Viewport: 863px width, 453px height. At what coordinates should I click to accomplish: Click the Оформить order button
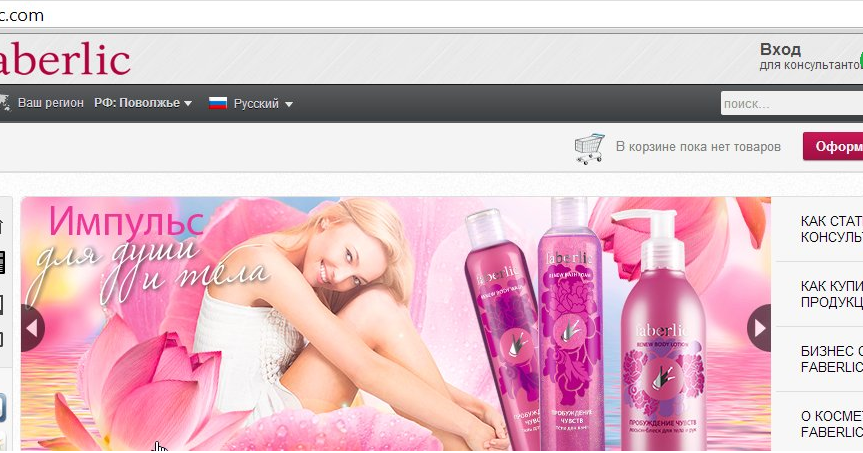point(833,146)
